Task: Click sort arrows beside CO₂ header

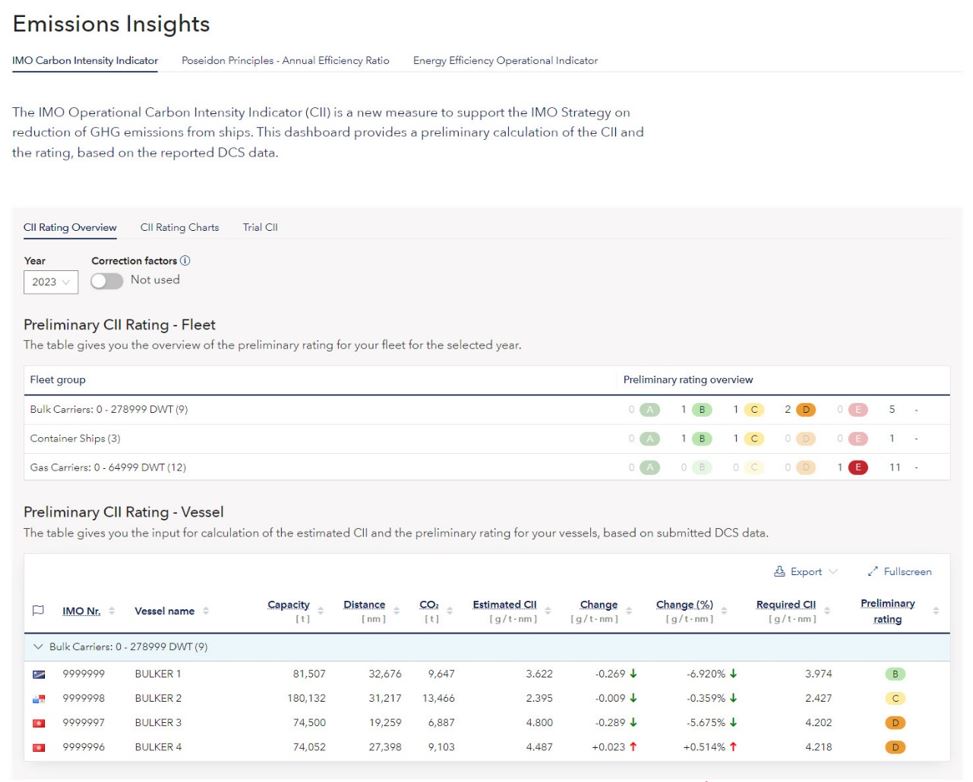Action: (449, 611)
